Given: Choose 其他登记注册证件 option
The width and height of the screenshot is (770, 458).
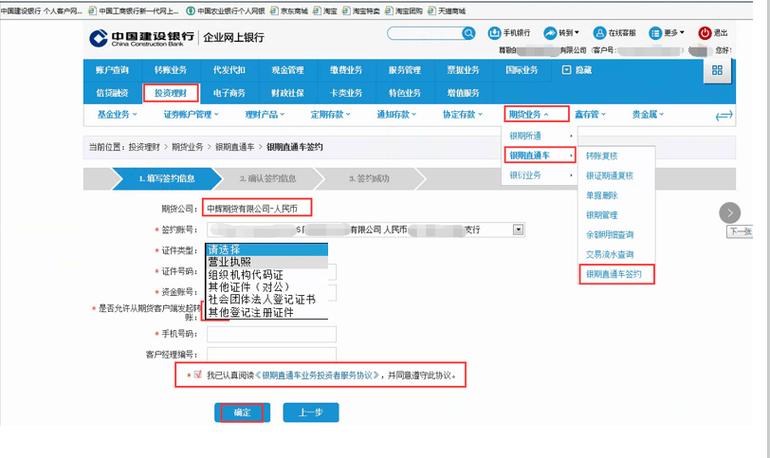Looking at the screenshot, I should [x=267, y=312].
